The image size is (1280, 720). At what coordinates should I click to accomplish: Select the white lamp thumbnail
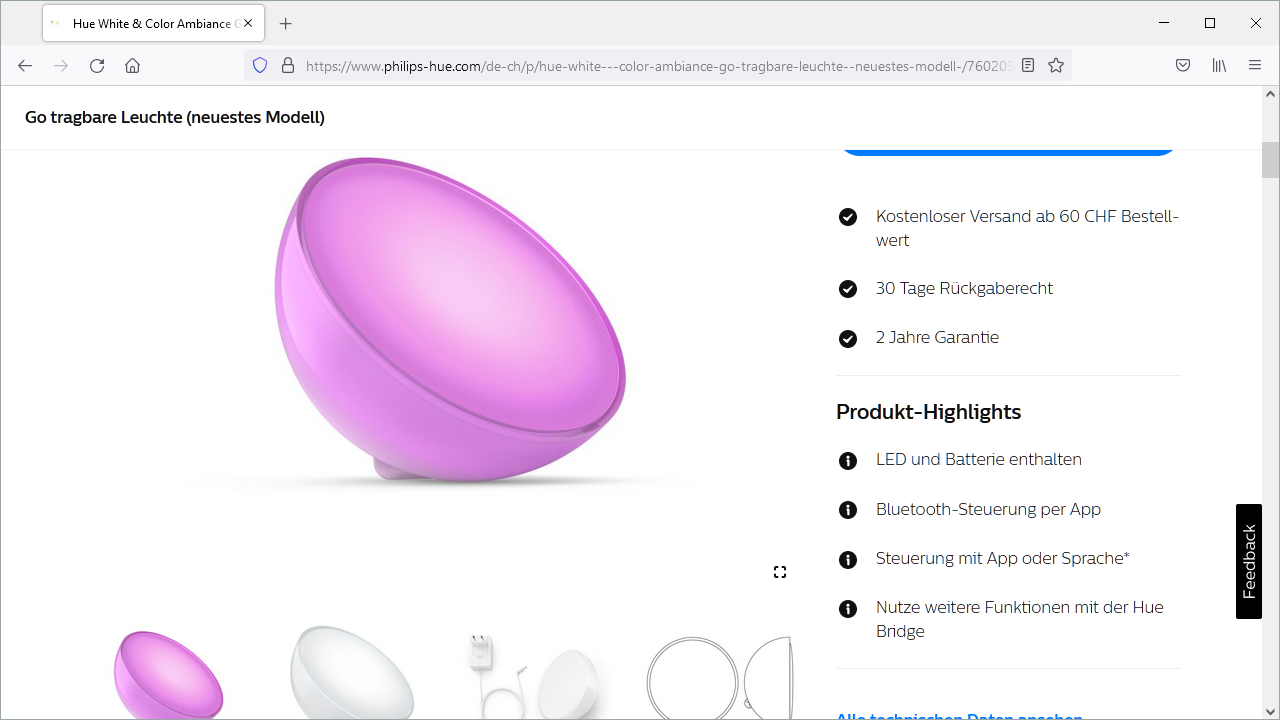(352, 672)
